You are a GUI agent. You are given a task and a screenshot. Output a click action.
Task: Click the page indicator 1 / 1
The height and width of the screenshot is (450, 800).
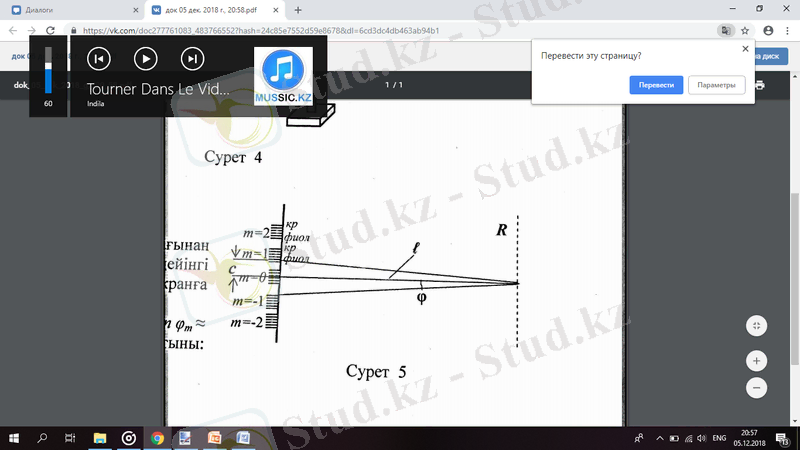coord(394,85)
